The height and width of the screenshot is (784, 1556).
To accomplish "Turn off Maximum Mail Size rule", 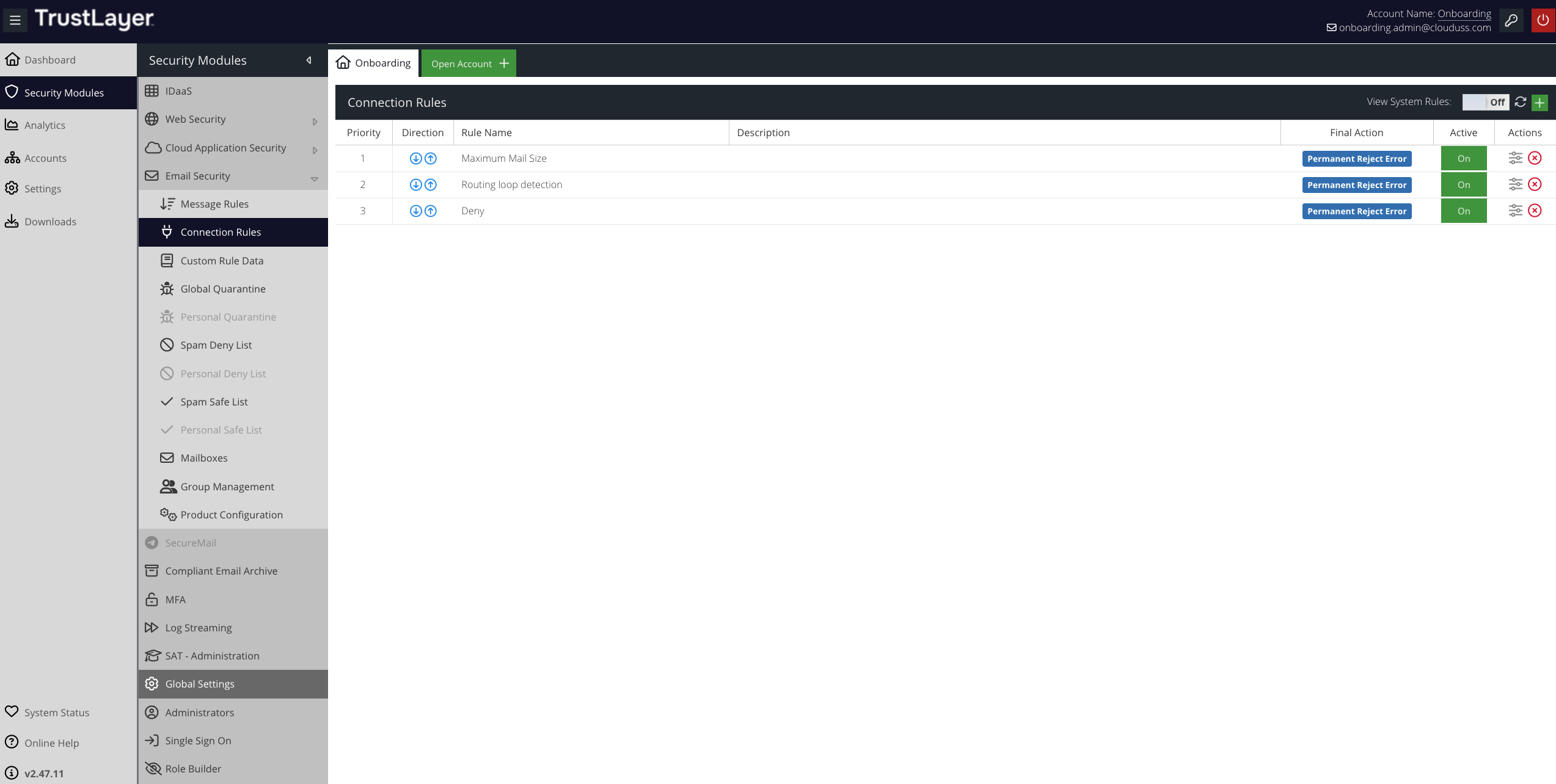I will (x=1463, y=159).
